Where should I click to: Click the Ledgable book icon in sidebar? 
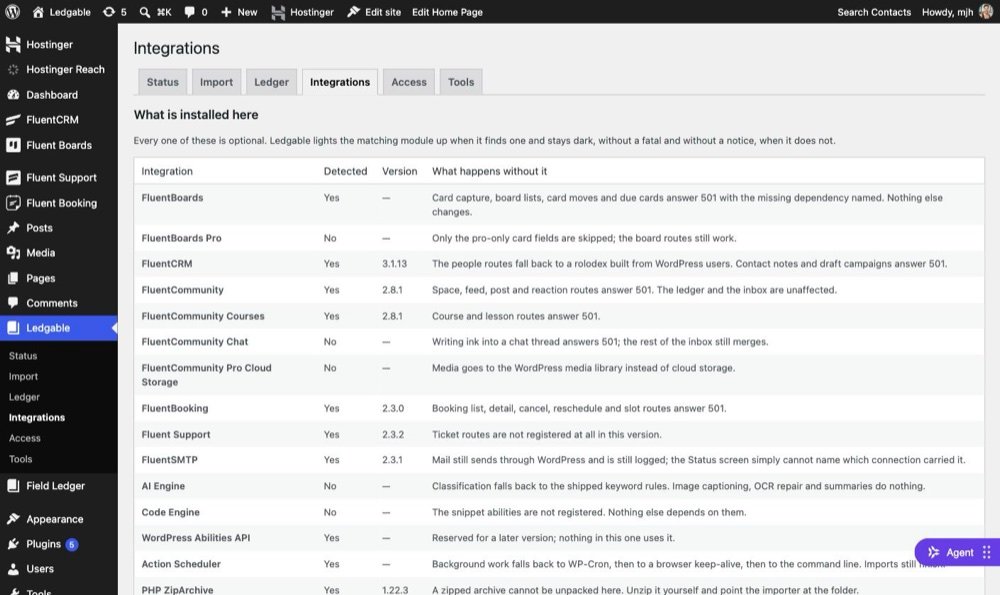13,328
